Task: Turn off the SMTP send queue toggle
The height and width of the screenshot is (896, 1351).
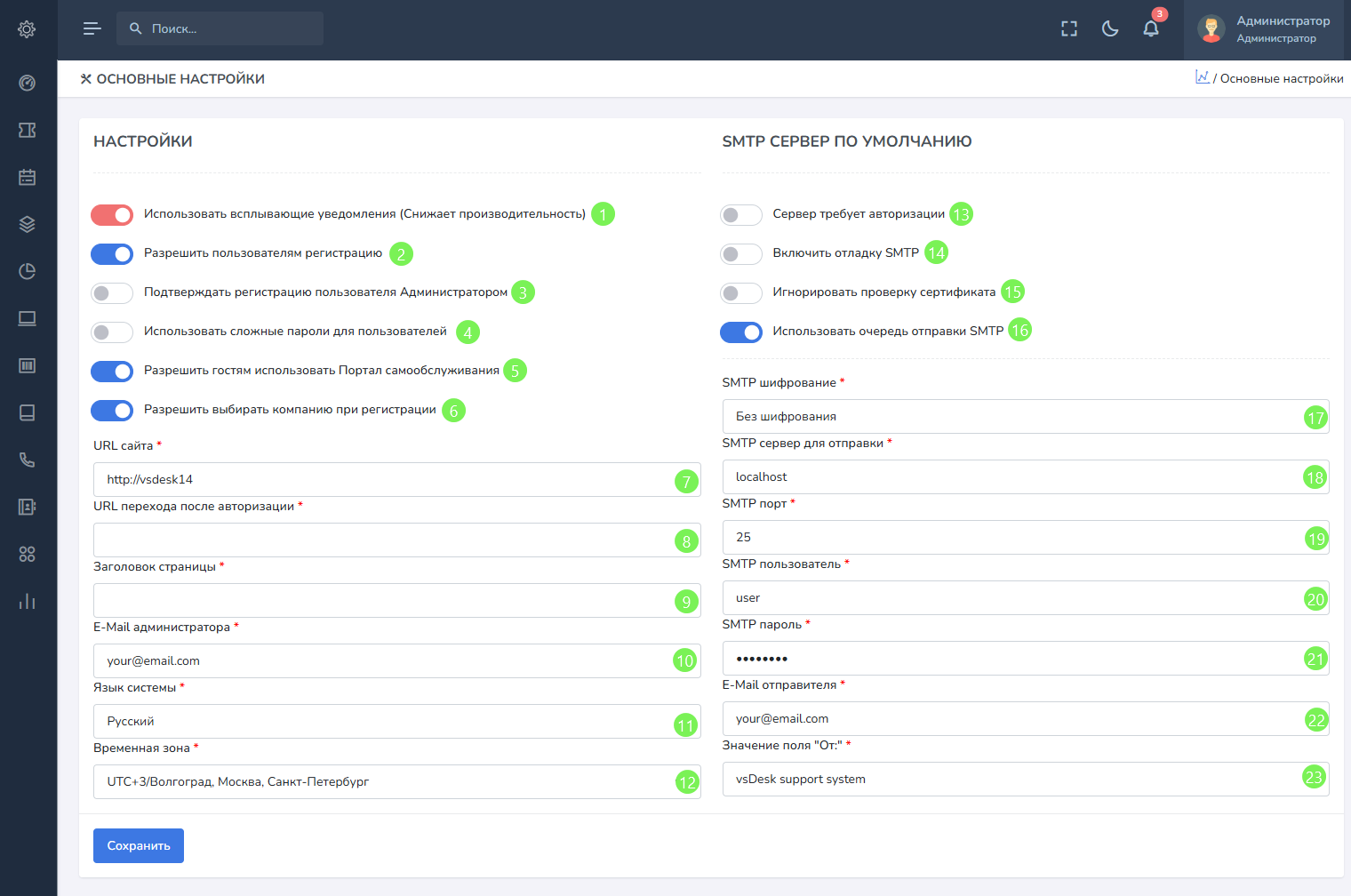Action: click(740, 332)
